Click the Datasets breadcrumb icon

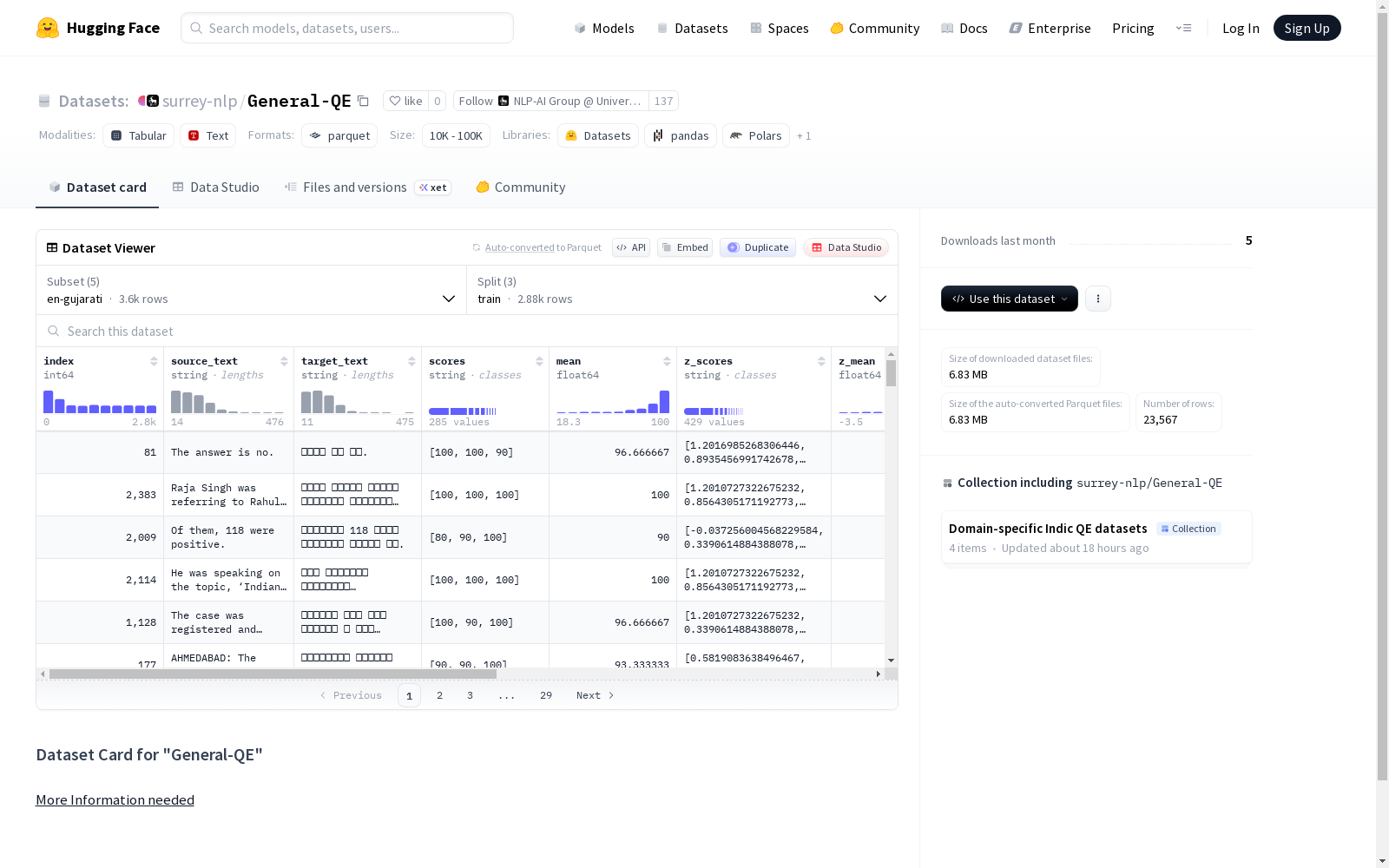[x=44, y=102]
